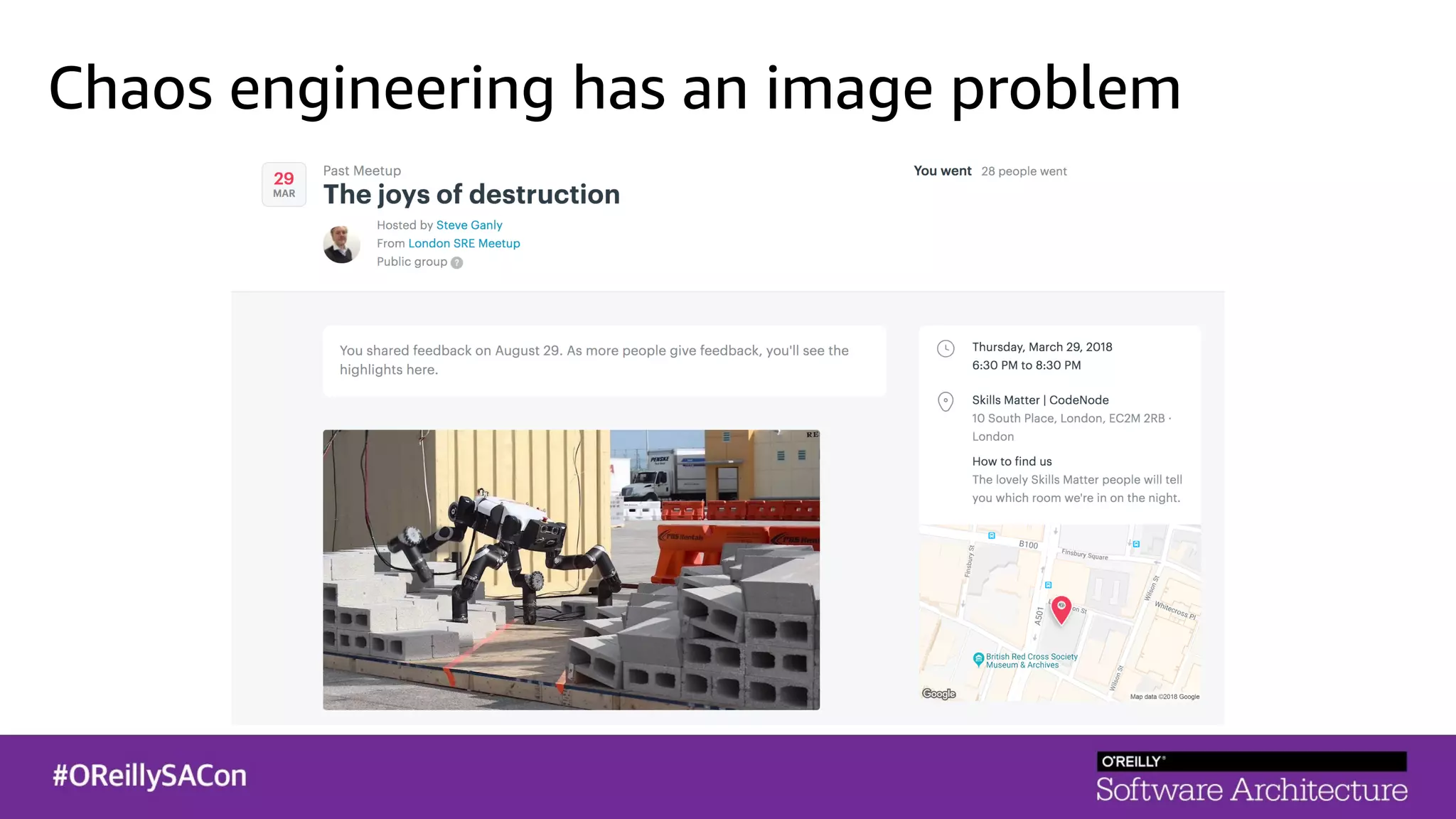
Task: Open the Steve Ganly host link
Action: tap(469, 225)
